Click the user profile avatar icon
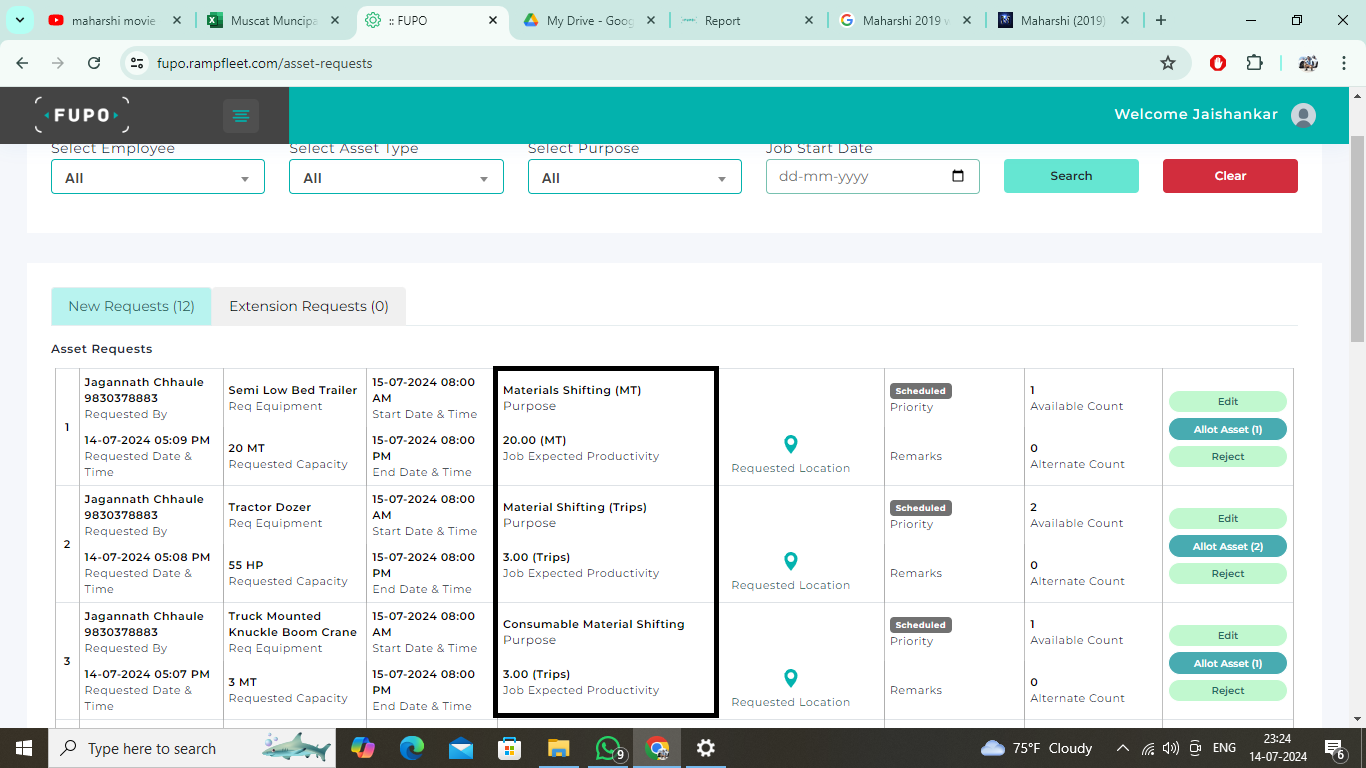Screen dimensions: 1366x768 point(1303,115)
